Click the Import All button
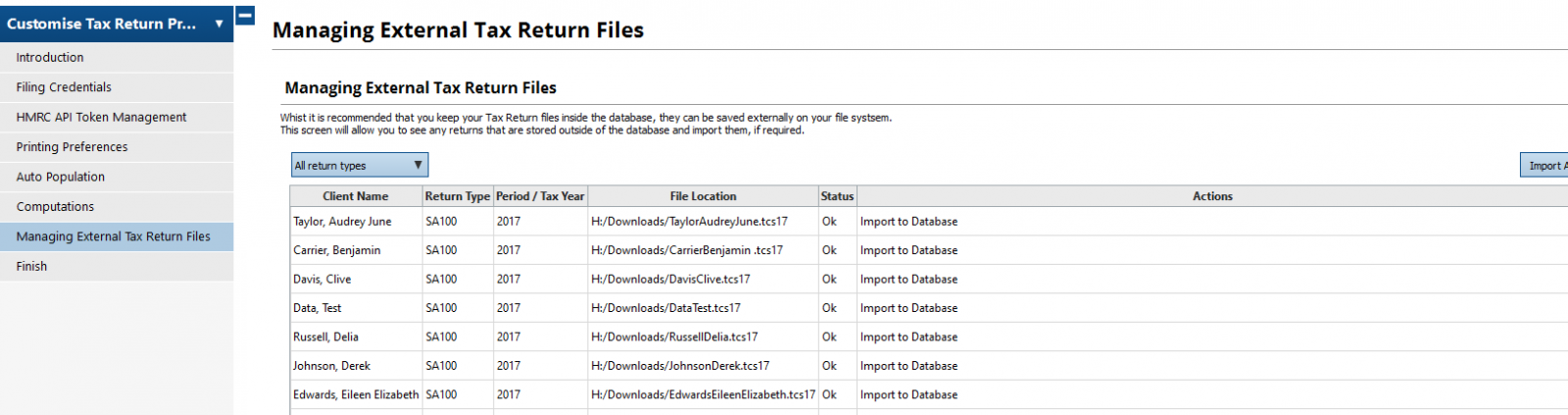 tap(1545, 166)
